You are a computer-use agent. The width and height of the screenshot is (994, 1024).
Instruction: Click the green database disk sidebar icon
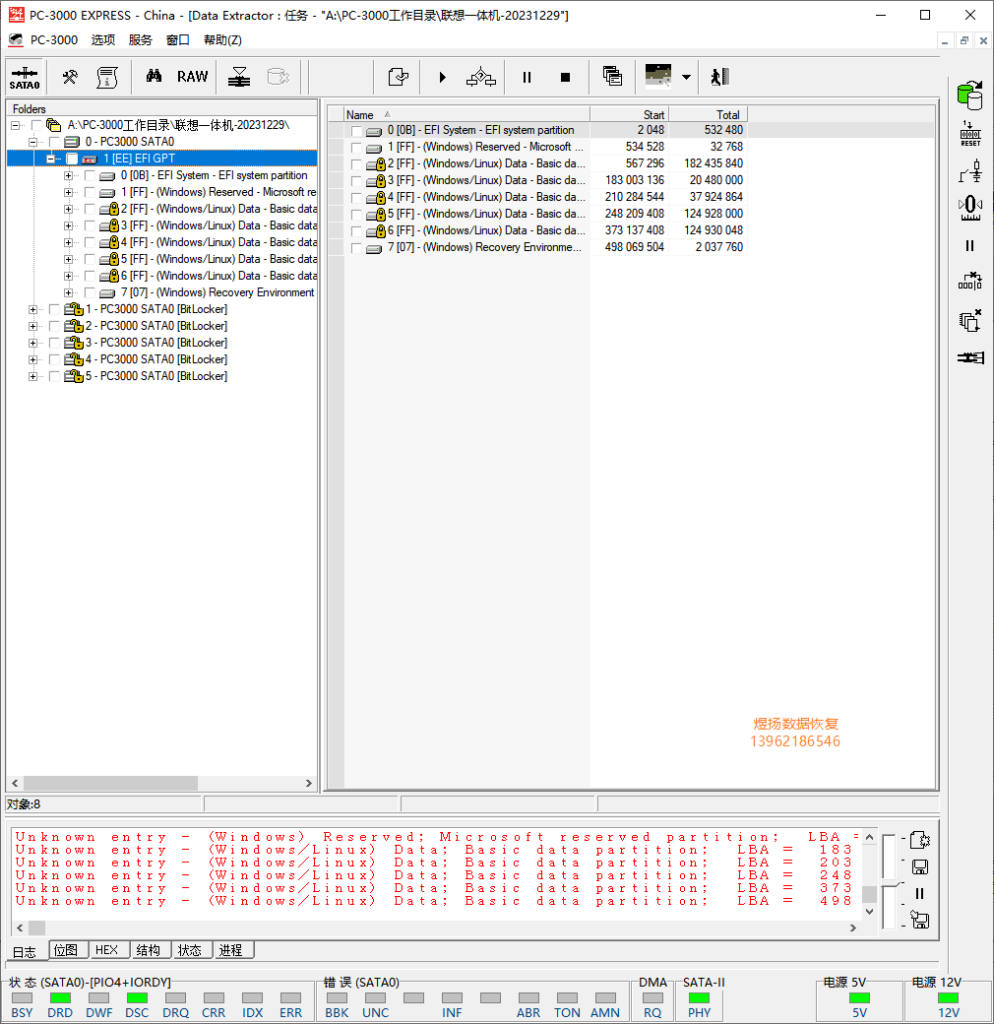point(970,95)
